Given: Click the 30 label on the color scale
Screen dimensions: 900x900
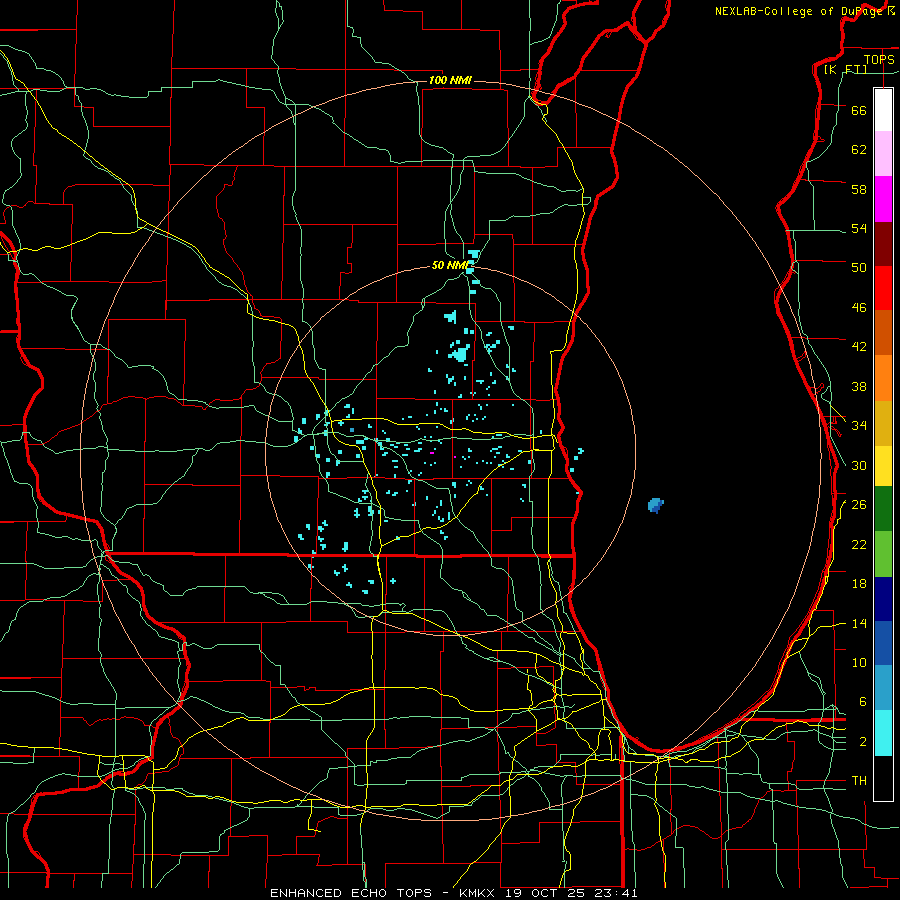Looking at the screenshot, I should pos(859,465).
